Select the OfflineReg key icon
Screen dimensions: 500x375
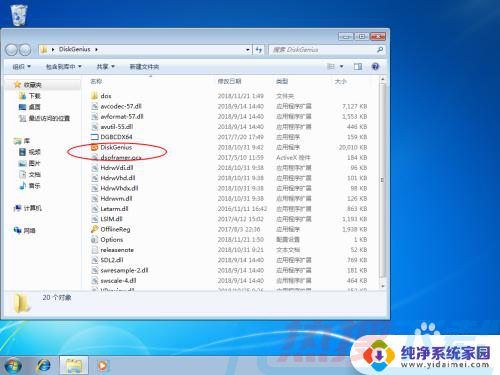[94, 229]
